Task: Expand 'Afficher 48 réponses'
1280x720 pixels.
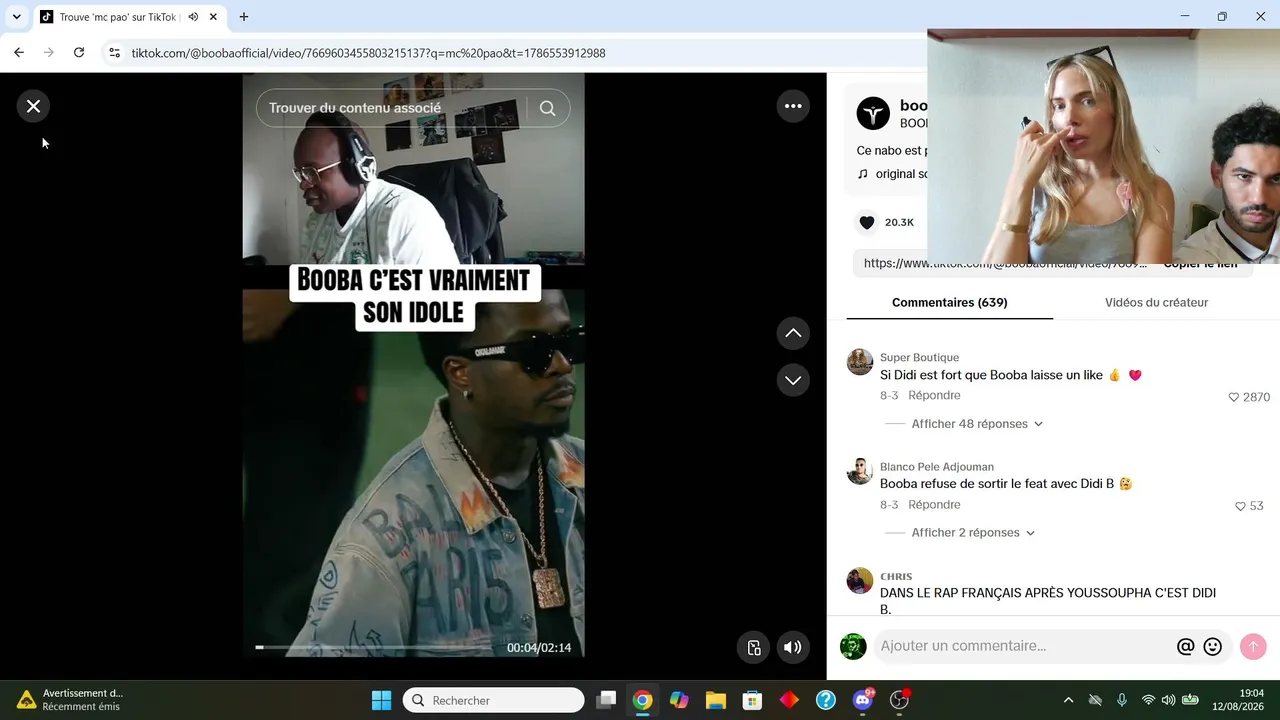Action: tap(977, 424)
